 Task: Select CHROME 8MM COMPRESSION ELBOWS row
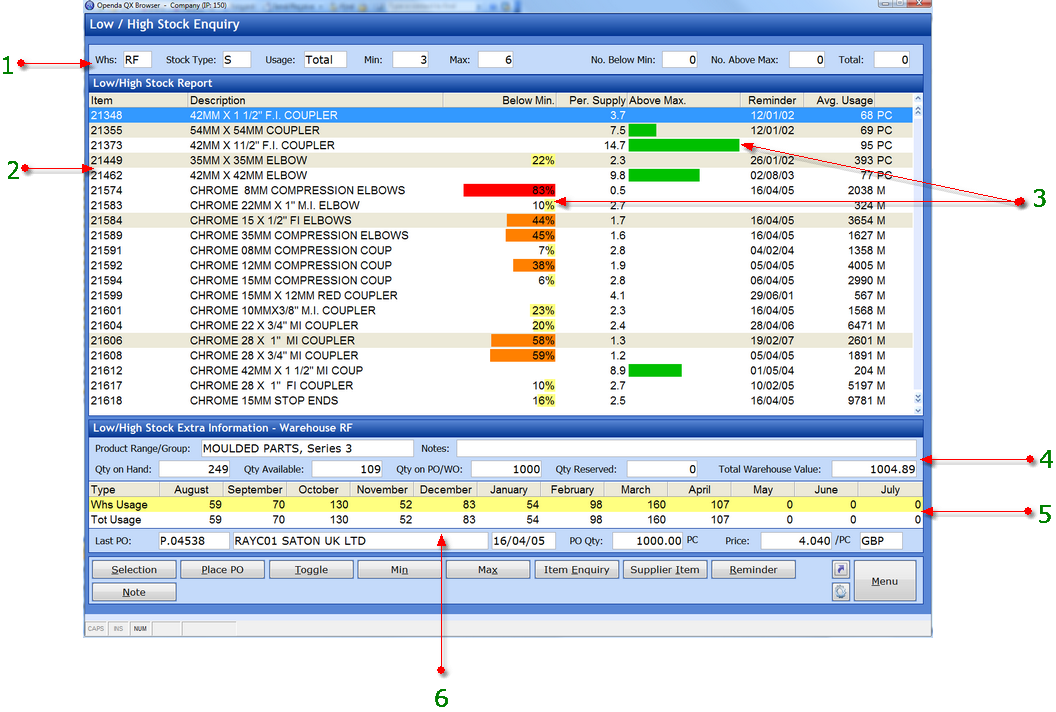501,190
